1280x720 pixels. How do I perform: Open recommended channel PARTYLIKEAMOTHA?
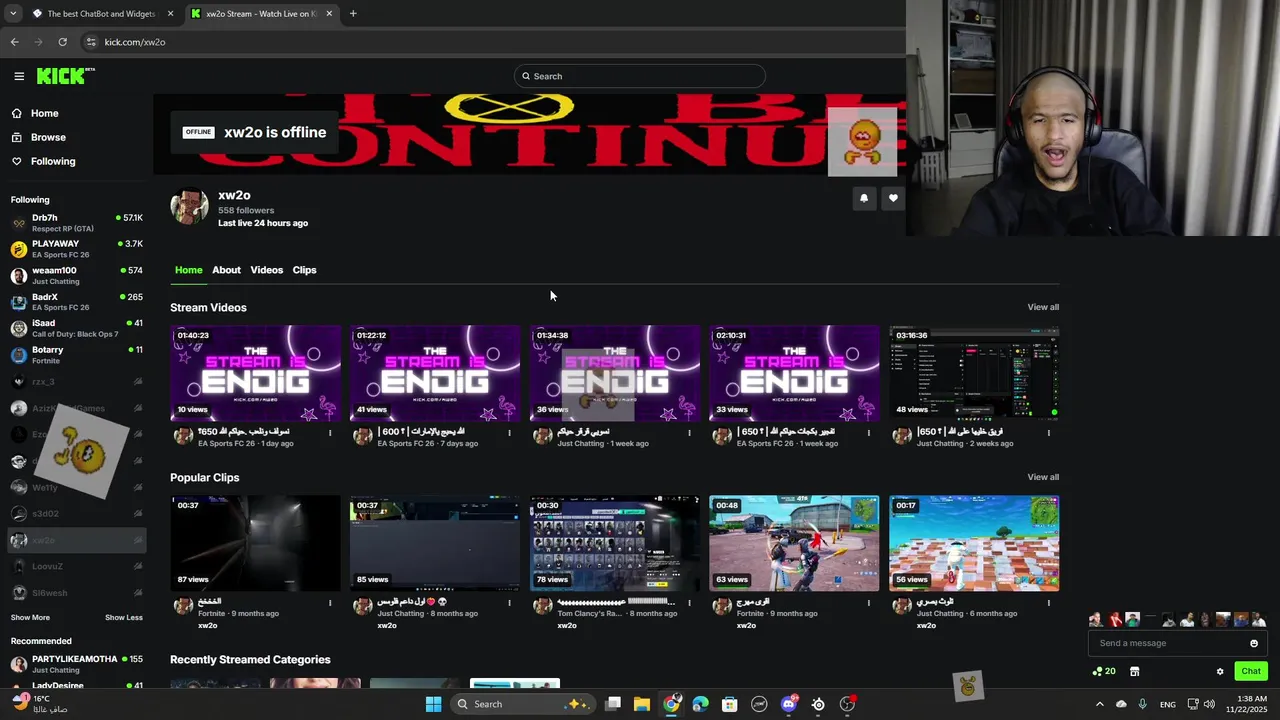point(77,664)
